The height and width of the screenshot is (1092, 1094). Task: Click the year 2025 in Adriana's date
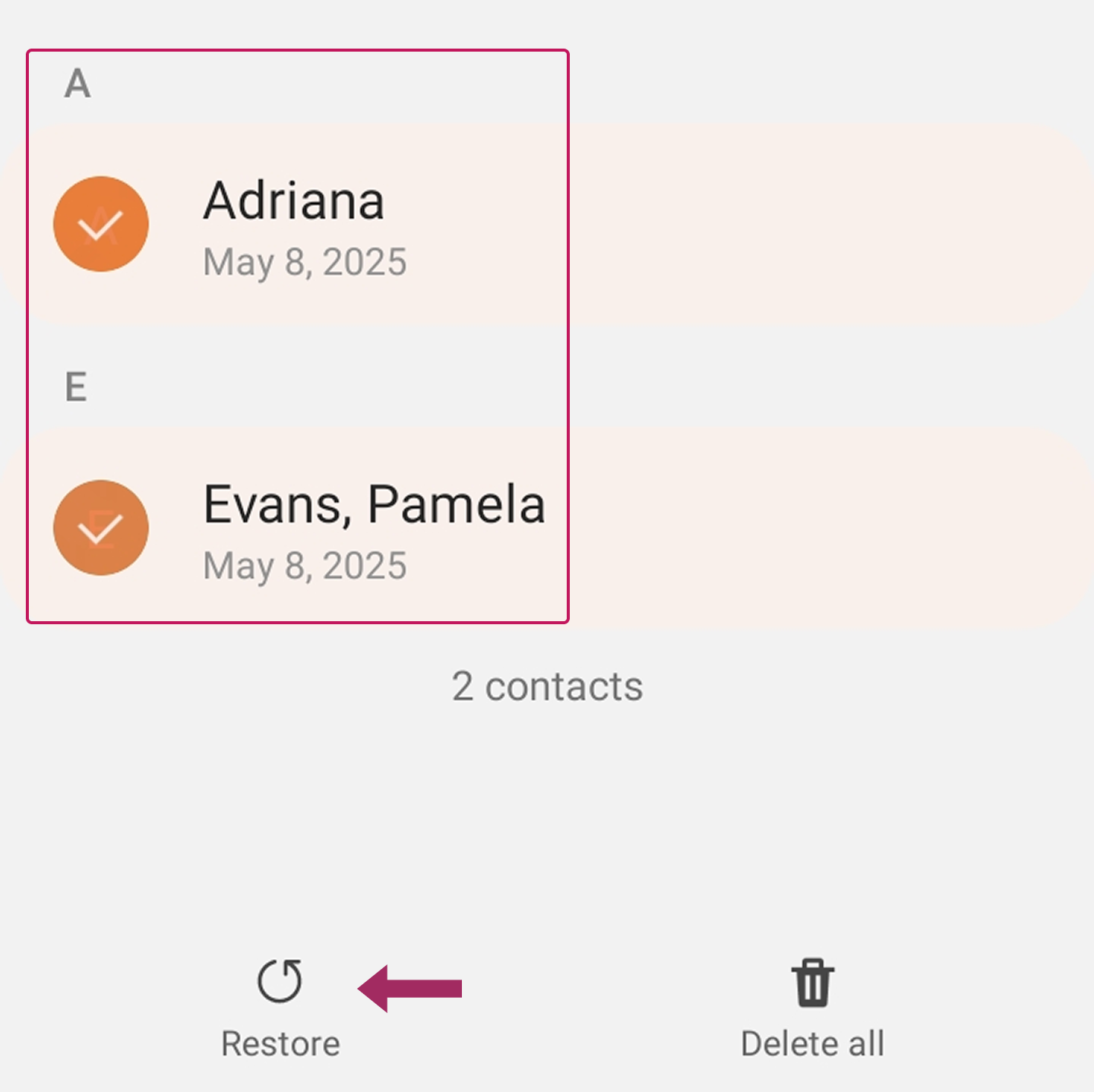point(365,263)
